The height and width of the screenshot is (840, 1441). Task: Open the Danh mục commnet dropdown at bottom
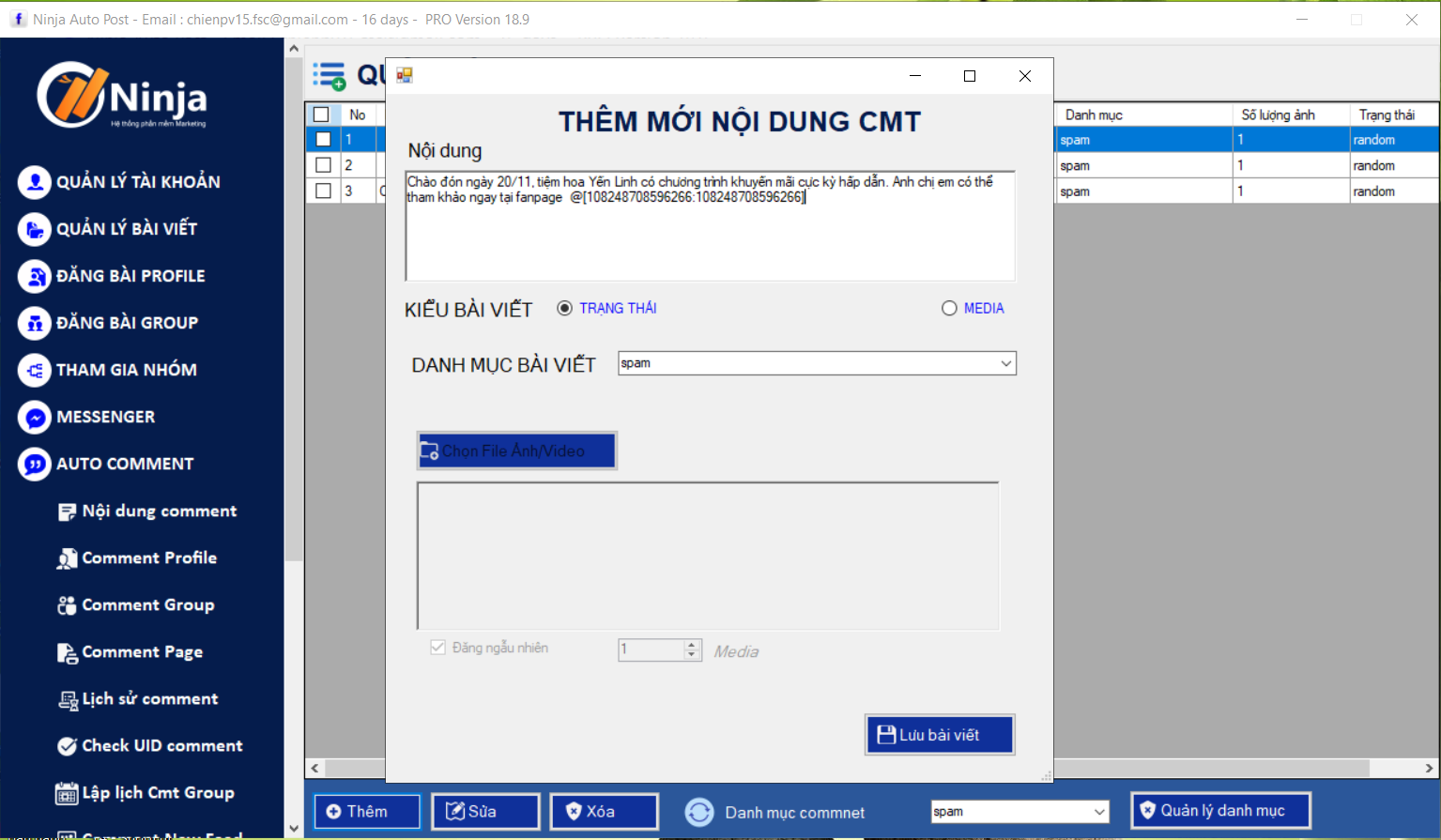[1099, 812]
